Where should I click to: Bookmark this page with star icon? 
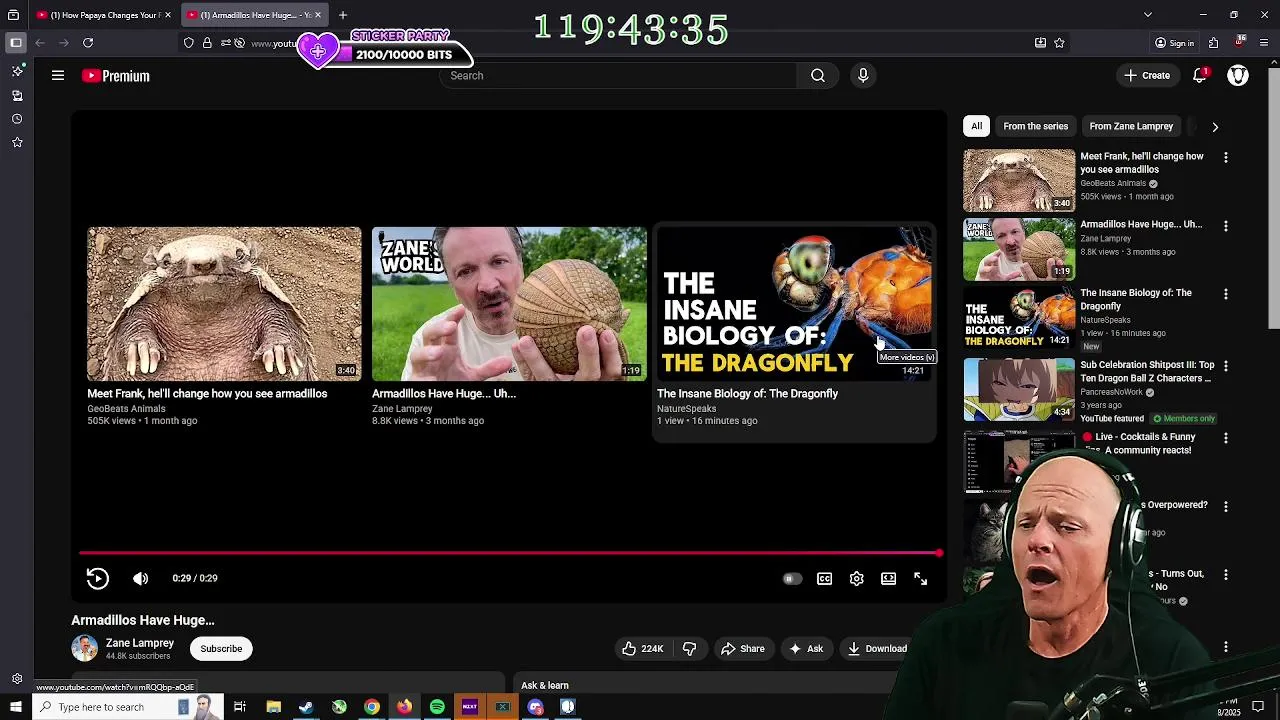tap(1059, 43)
